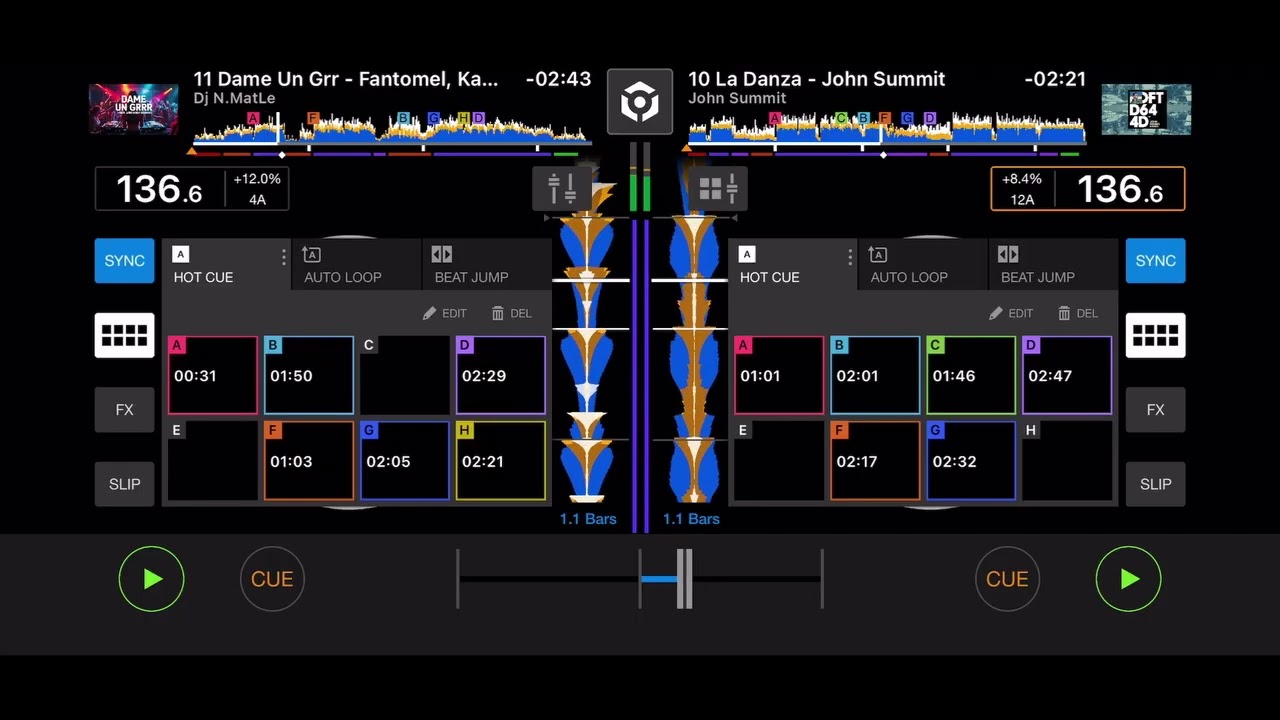Click left deck remaining time -02:43

pyautogui.click(x=558, y=79)
